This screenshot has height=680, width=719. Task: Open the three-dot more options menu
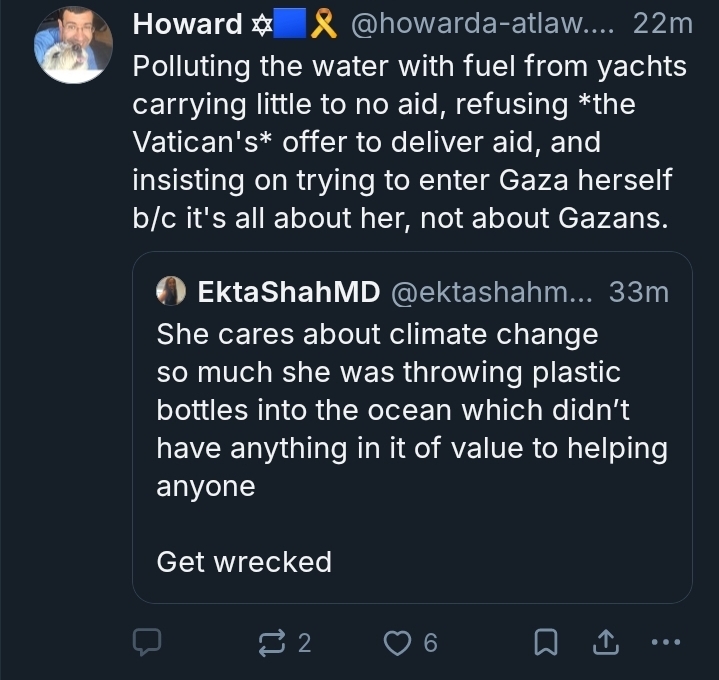click(665, 643)
